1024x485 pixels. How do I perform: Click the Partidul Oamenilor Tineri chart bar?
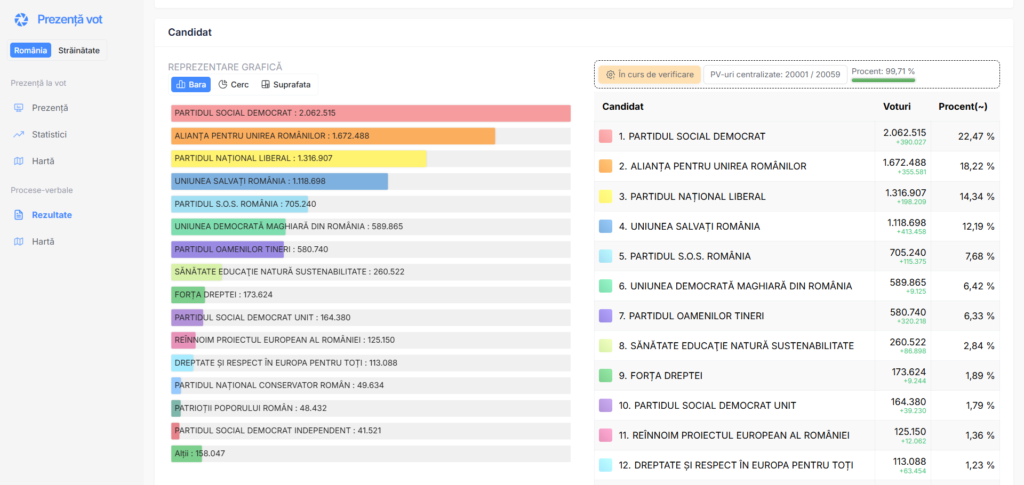click(227, 249)
